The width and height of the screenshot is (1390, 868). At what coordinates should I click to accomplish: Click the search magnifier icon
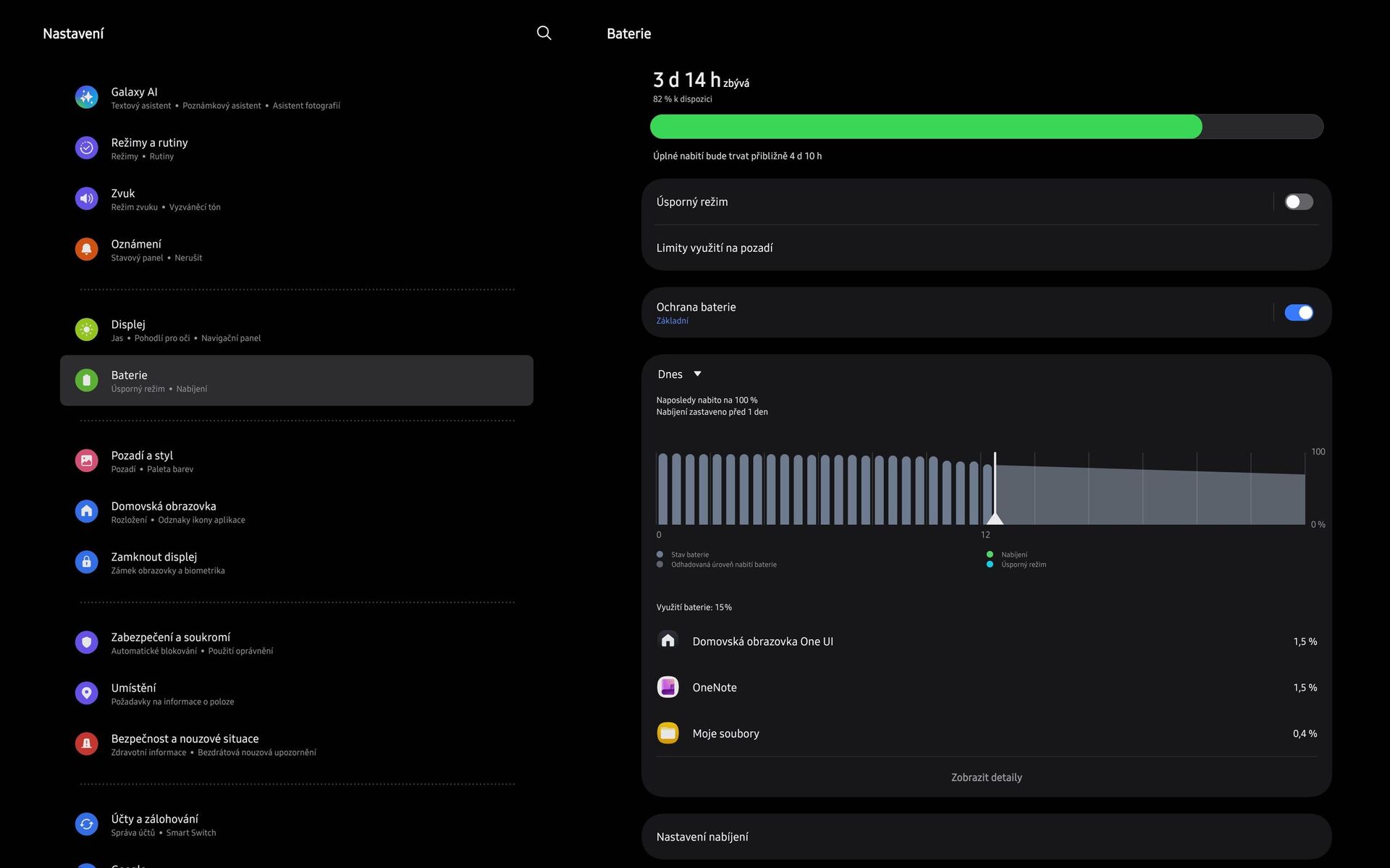[x=544, y=33]
